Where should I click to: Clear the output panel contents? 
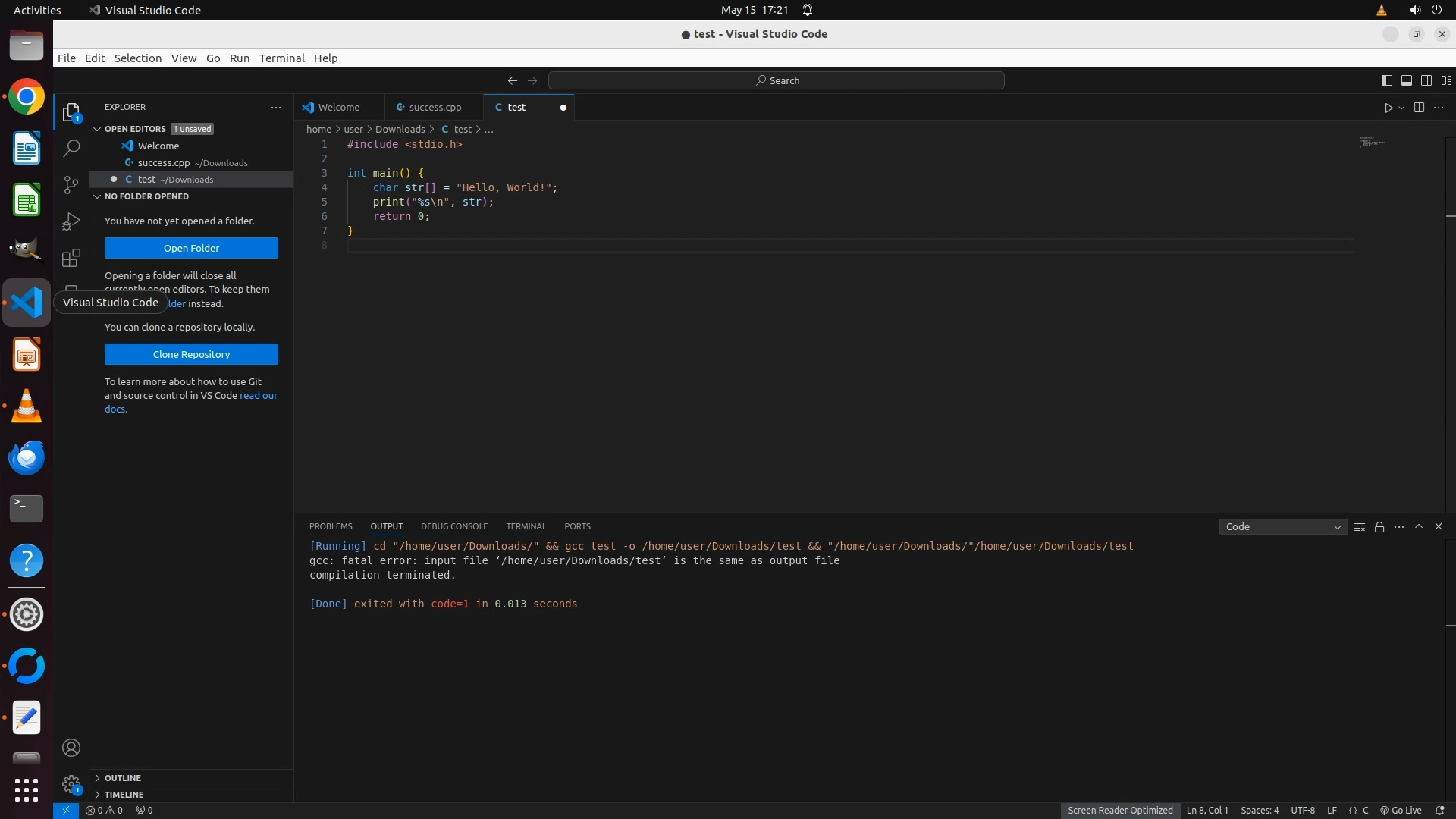click(1360, 527)
